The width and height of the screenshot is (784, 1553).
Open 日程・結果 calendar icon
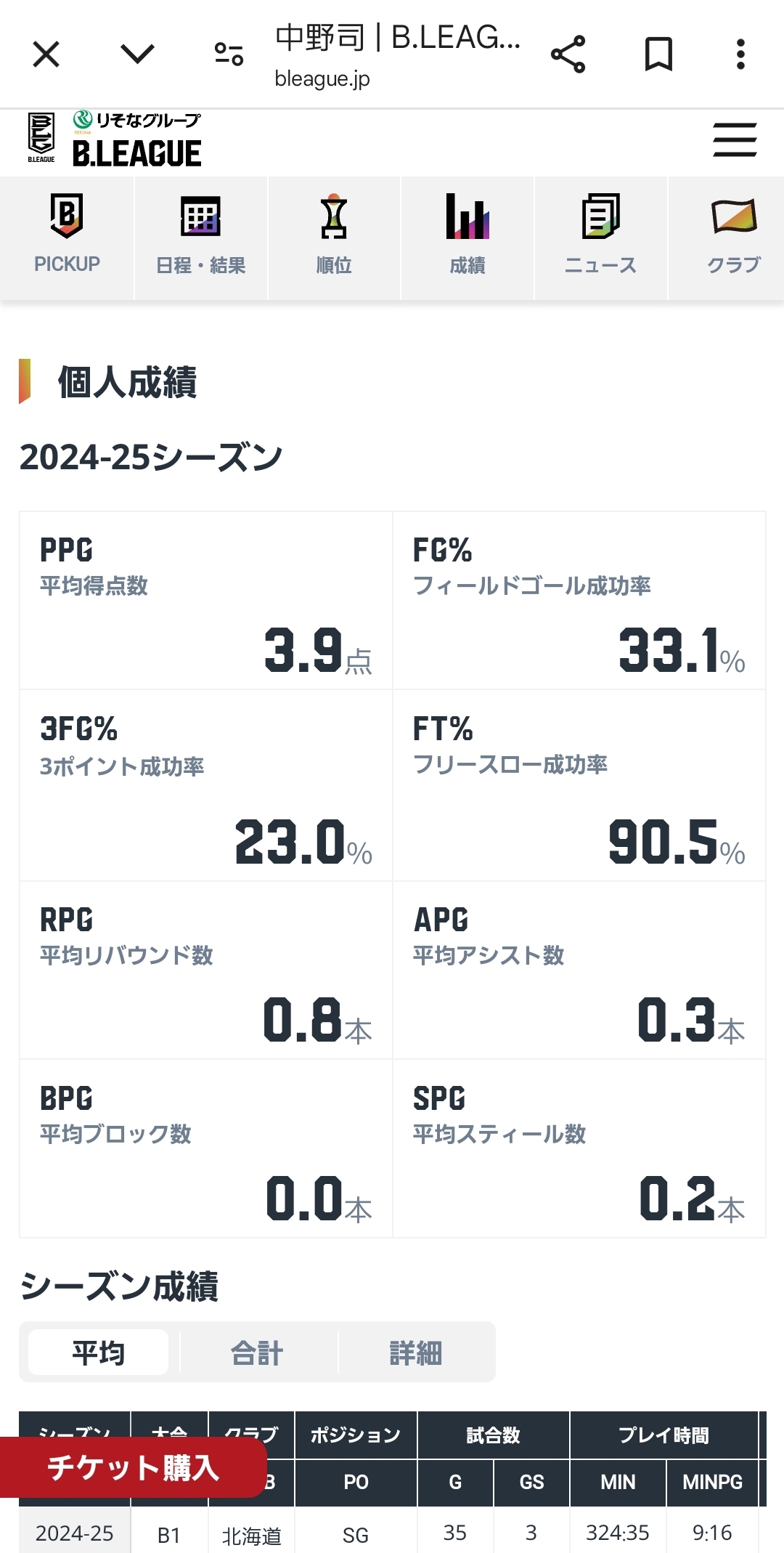coord(200,216)
